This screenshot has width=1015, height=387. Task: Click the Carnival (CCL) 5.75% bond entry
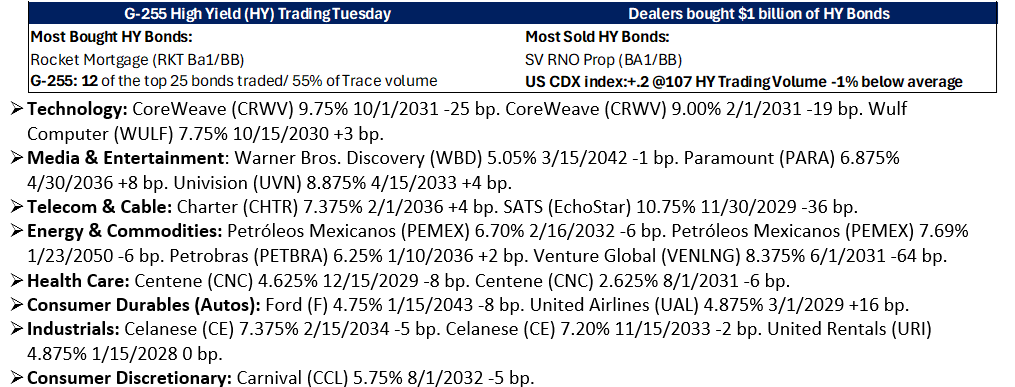(386, 378)
